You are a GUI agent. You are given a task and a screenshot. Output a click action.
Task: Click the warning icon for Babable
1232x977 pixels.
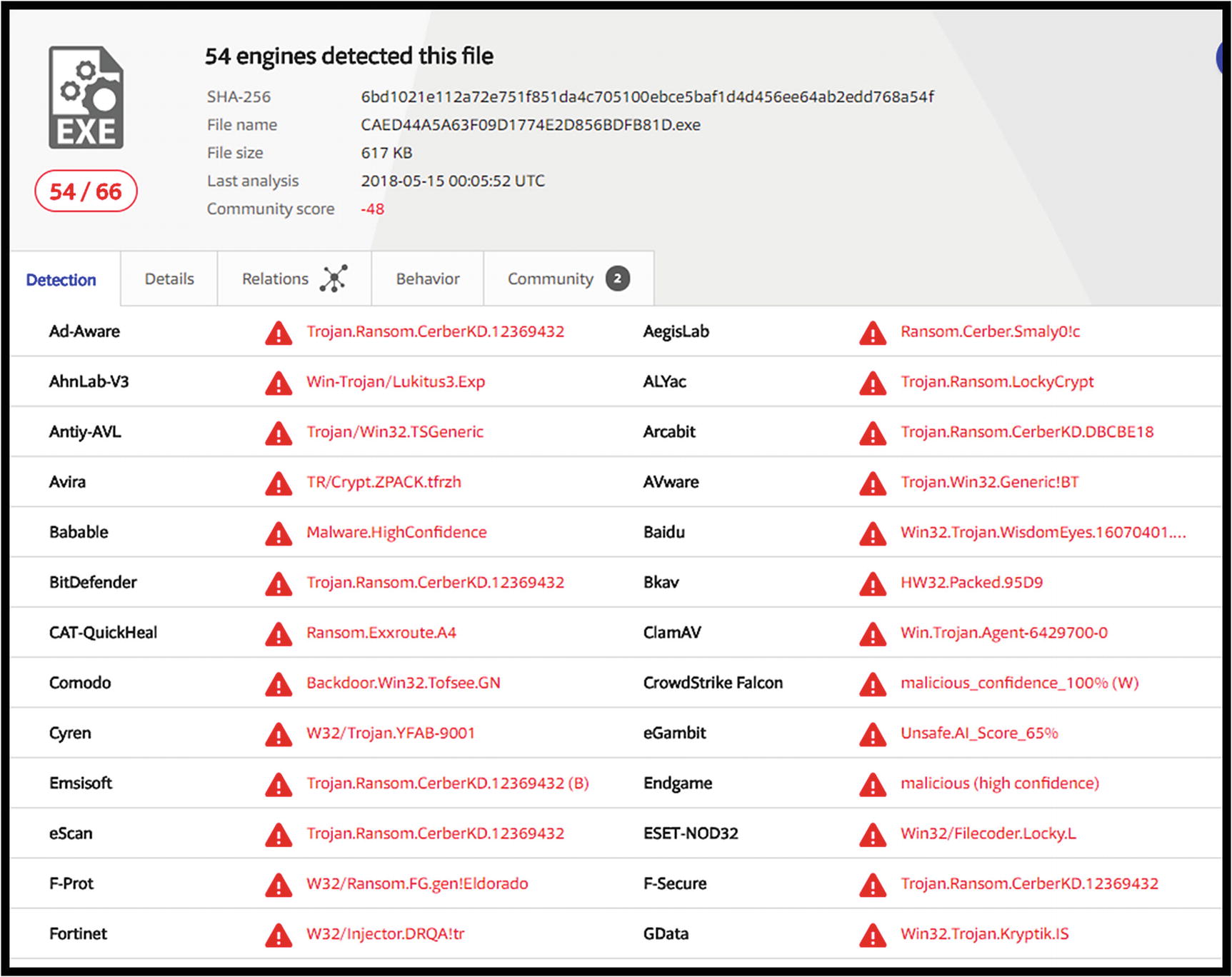coord(279,533)
